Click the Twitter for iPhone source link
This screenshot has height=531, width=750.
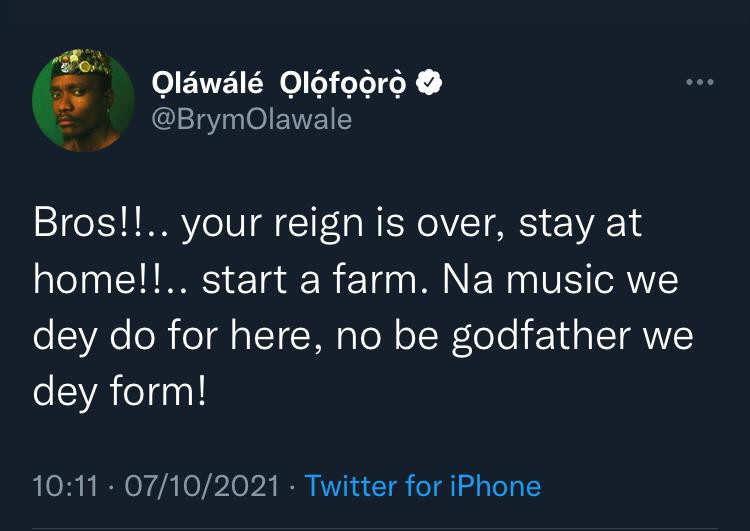(422, 486)
